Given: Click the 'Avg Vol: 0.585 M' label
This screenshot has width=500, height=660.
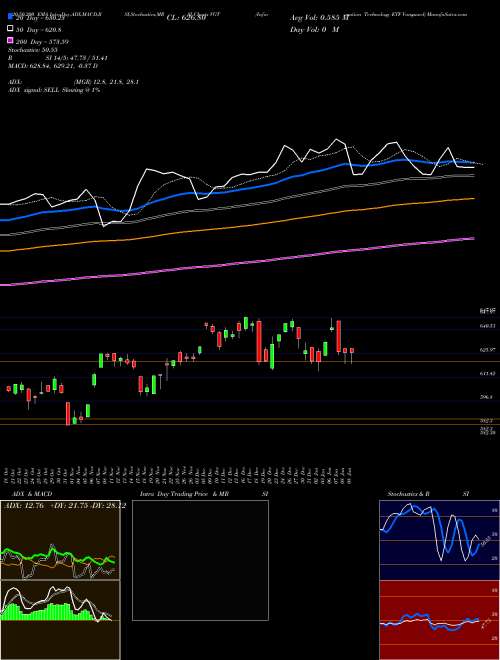Looking at the screenshot, I should coord(319,18).
